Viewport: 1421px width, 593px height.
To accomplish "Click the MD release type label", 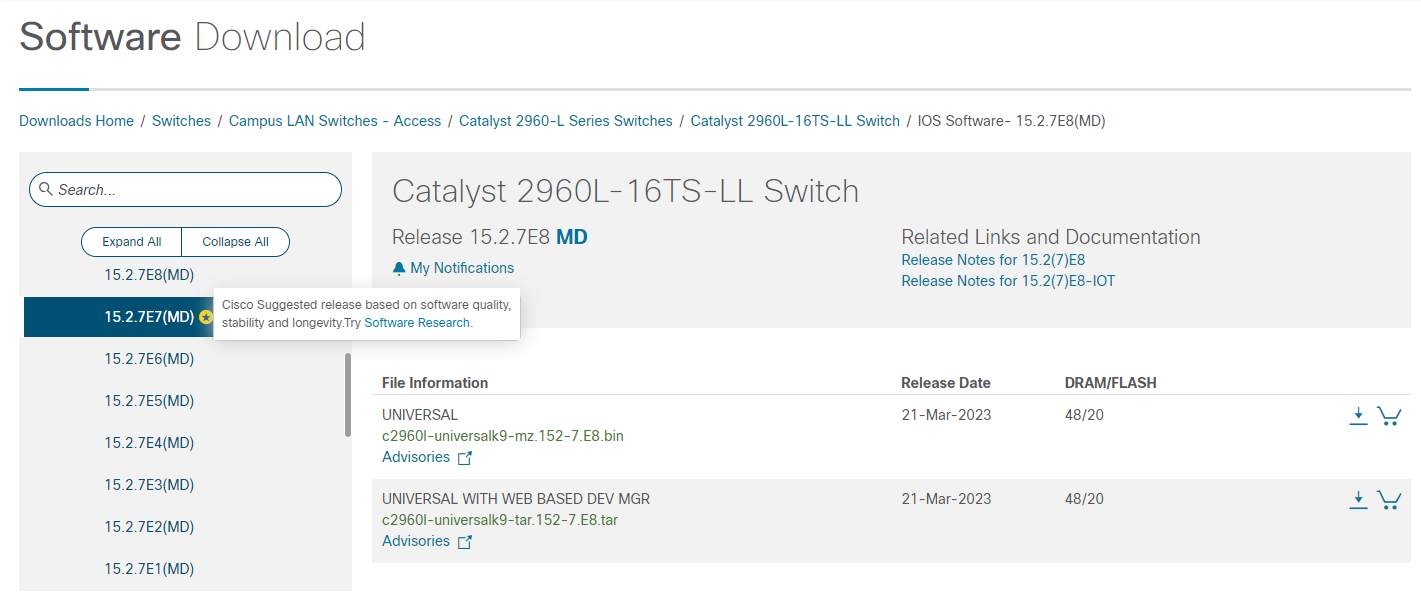I will tap(572, 237).
